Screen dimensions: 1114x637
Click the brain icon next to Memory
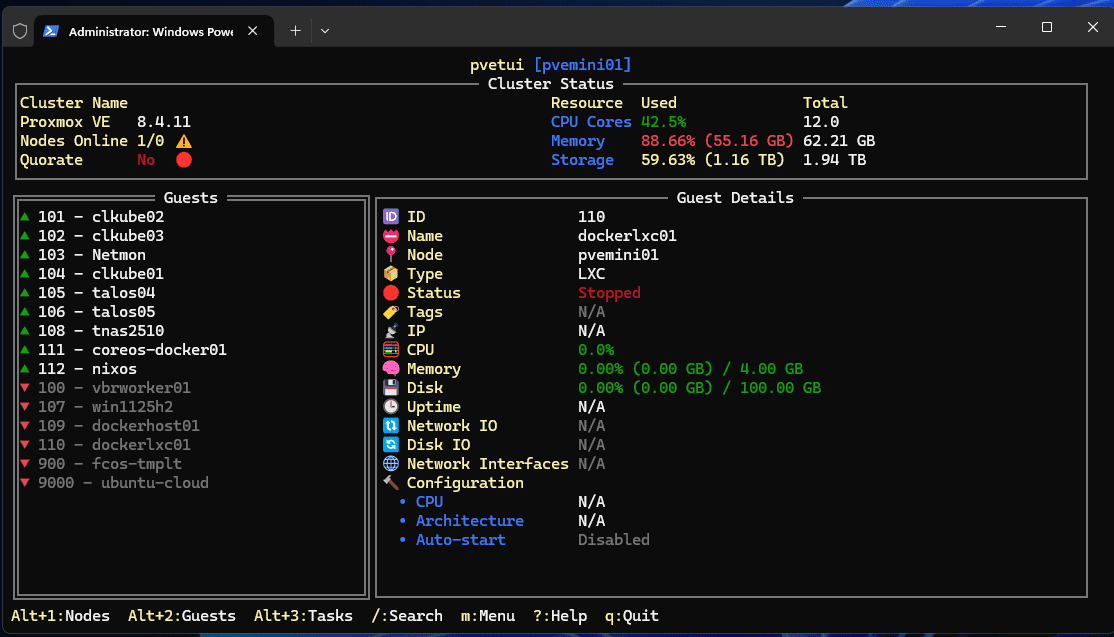pos(391,369)
